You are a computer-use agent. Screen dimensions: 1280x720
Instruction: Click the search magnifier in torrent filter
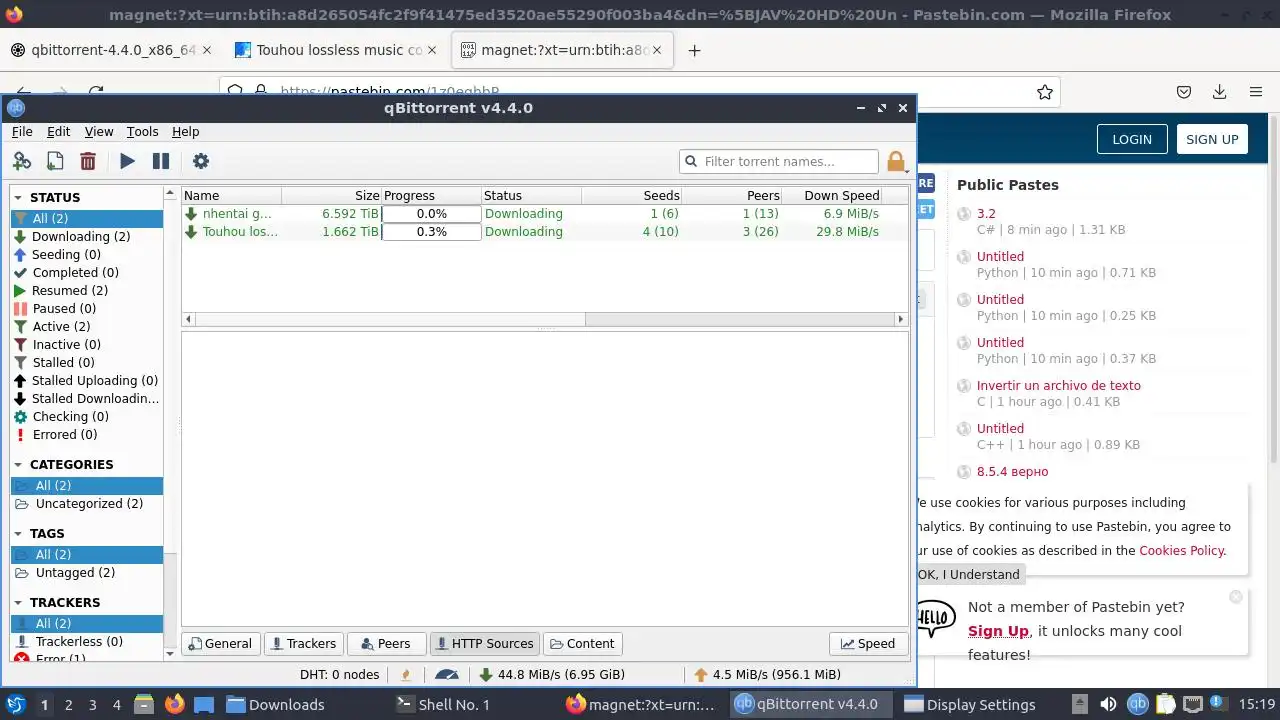pos(691,161)
